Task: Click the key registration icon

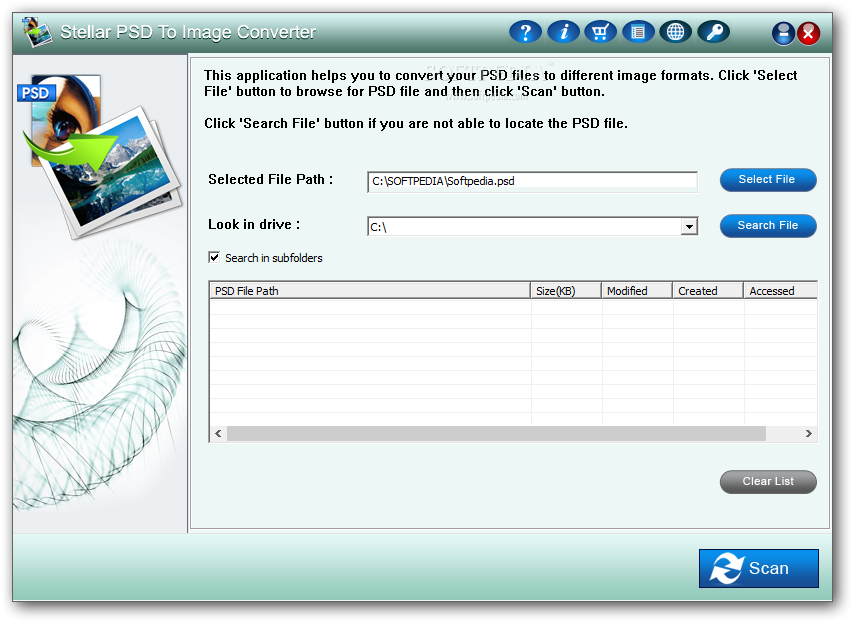Action: coord(713,33)
